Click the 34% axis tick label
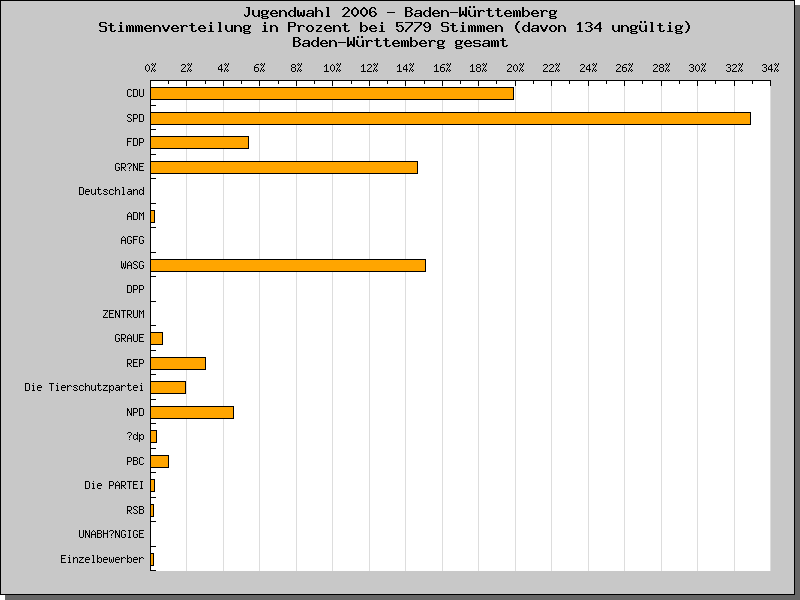 click(769, 68)
